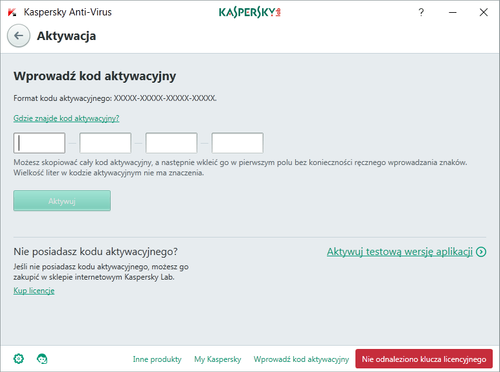Focus the first activation code field

click(x=39, y=143)
